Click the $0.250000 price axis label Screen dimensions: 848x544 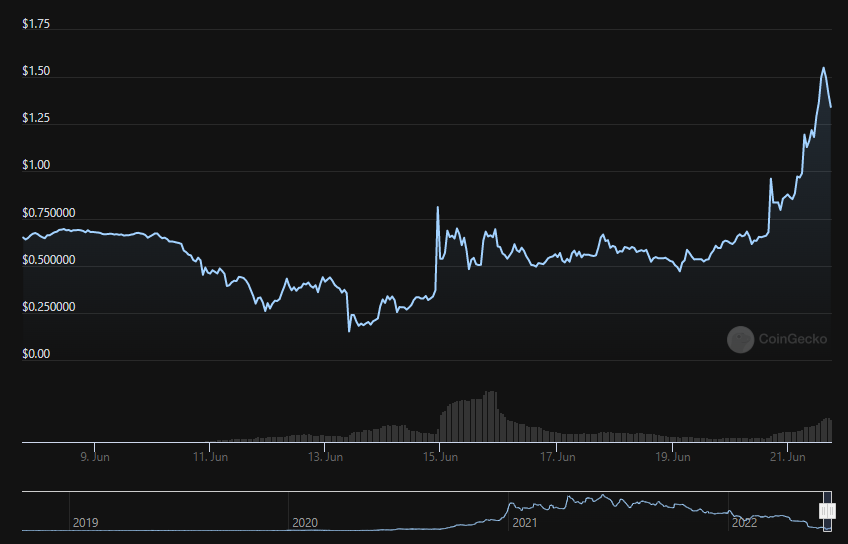point(49,307)
